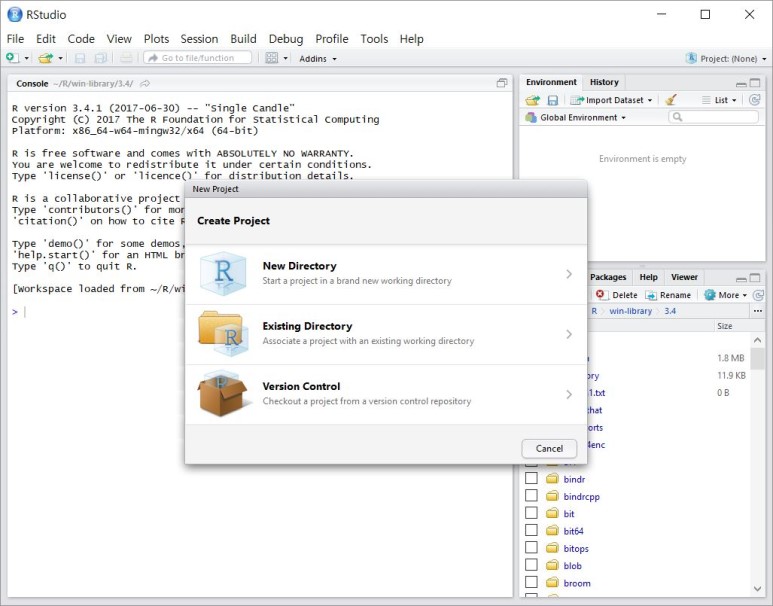Click the Save All icon

pyautogui.click(x=101, y=58)
